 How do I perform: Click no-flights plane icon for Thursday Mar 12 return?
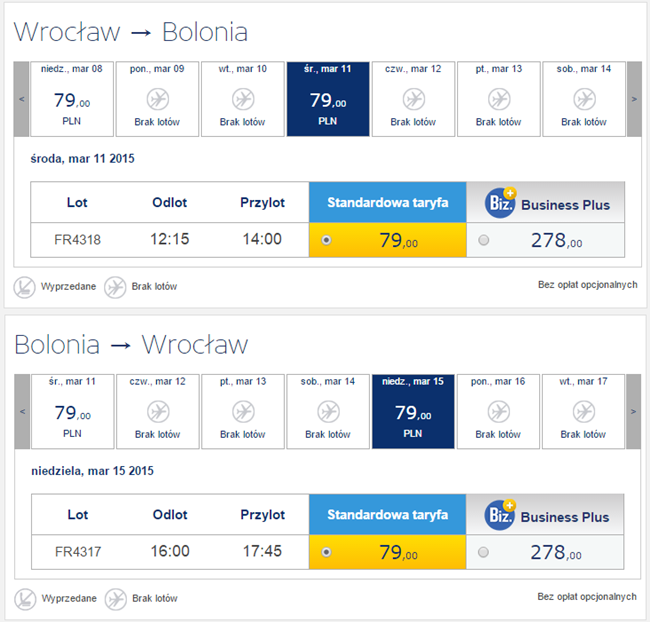(158, 411)
